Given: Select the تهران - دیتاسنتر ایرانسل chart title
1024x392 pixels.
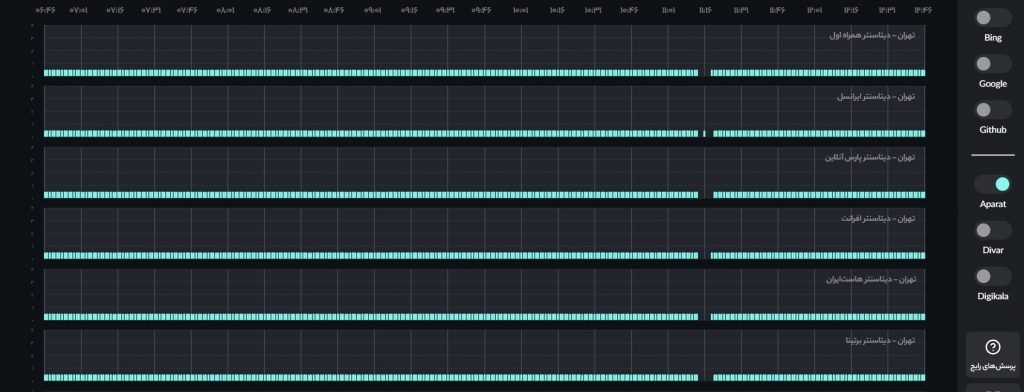Looking at the screenshot, I should point(876,97).
